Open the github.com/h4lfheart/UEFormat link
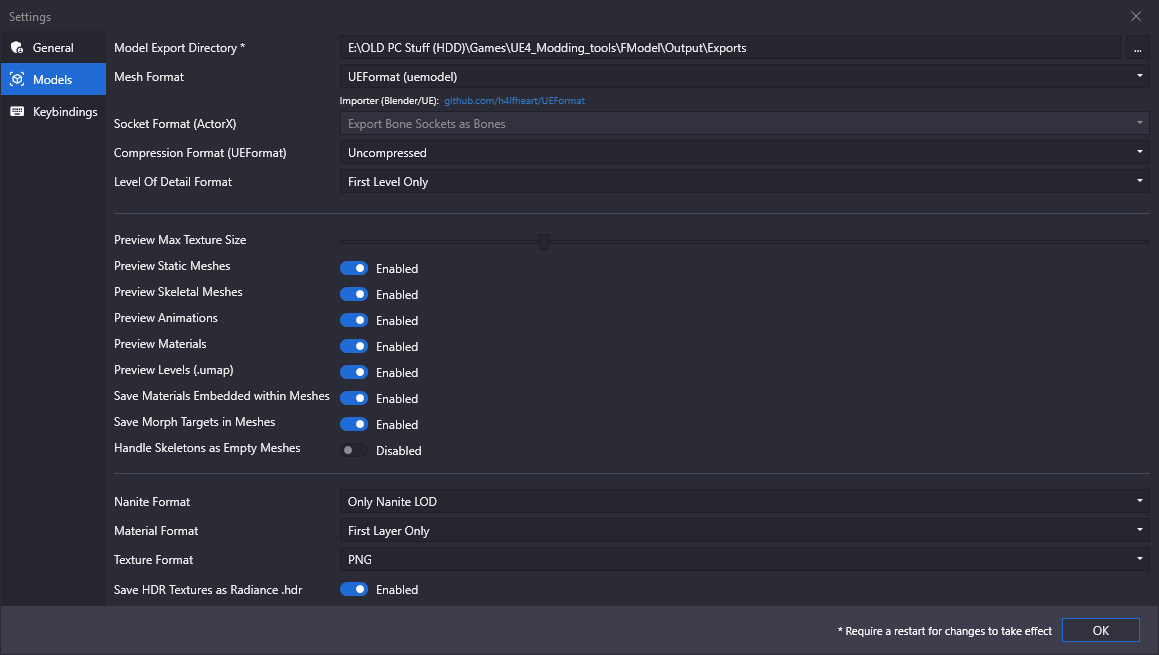 (x=514, y=101)
